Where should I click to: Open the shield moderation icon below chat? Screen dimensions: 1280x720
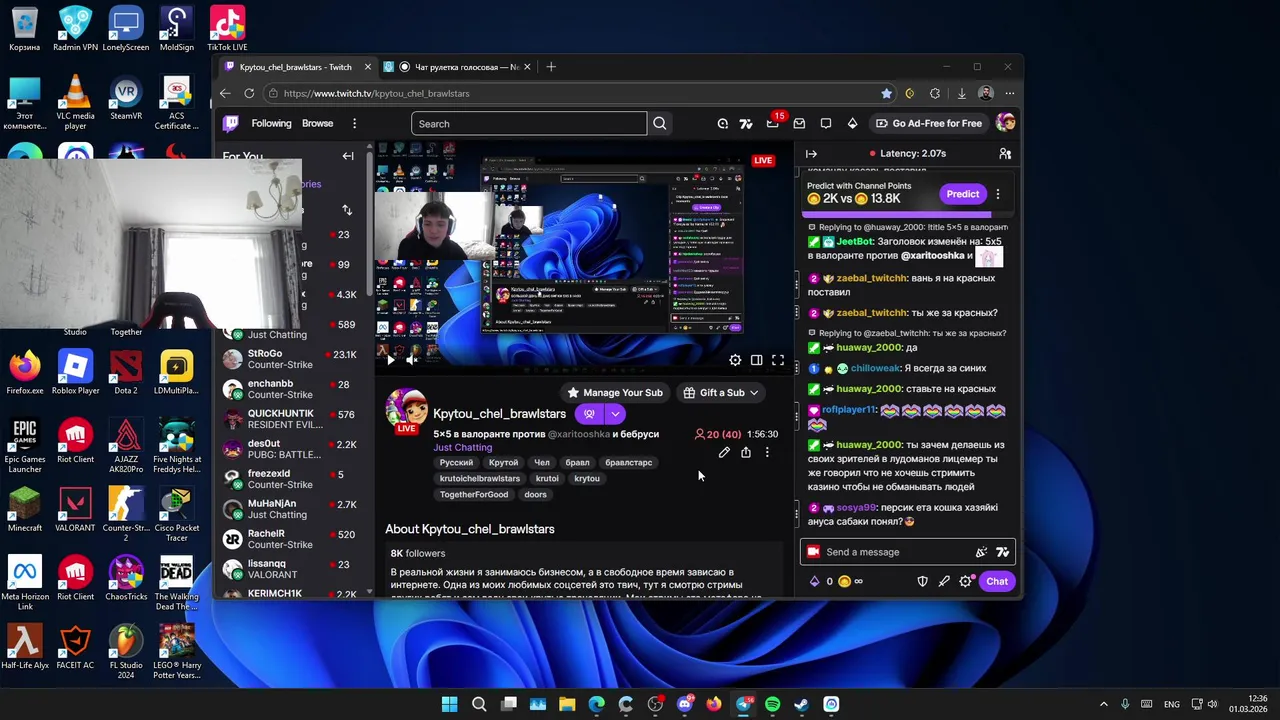pos(922,581)
